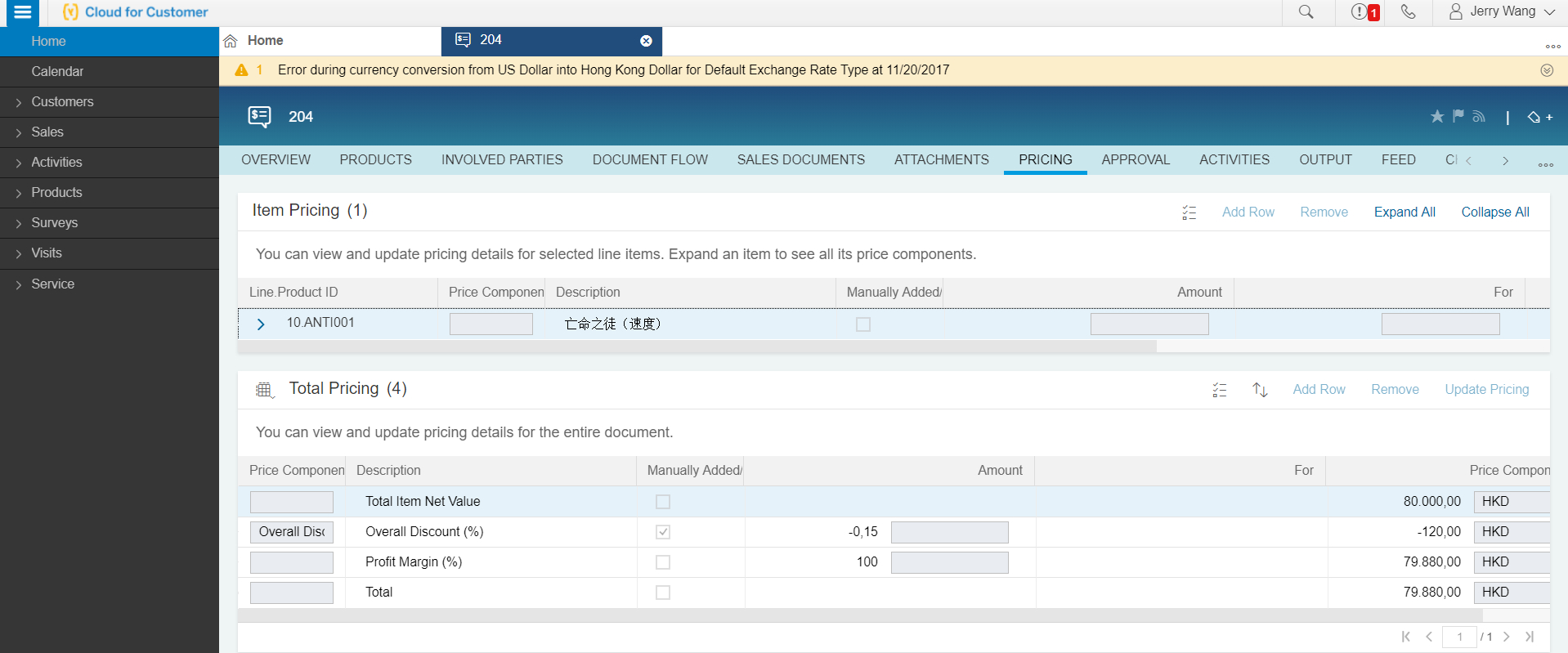The height and width of the screenshot is (653, 1568).
Task: Toggle Manually Added checkbox for ANTI001 item
Action: pyautogui.click(x=863, y=324)
